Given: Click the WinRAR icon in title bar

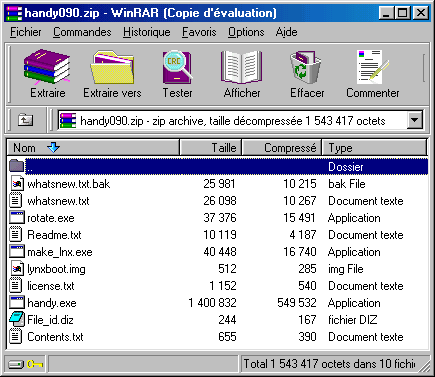Looking at the screenshot, I should [x=14, y=13].
